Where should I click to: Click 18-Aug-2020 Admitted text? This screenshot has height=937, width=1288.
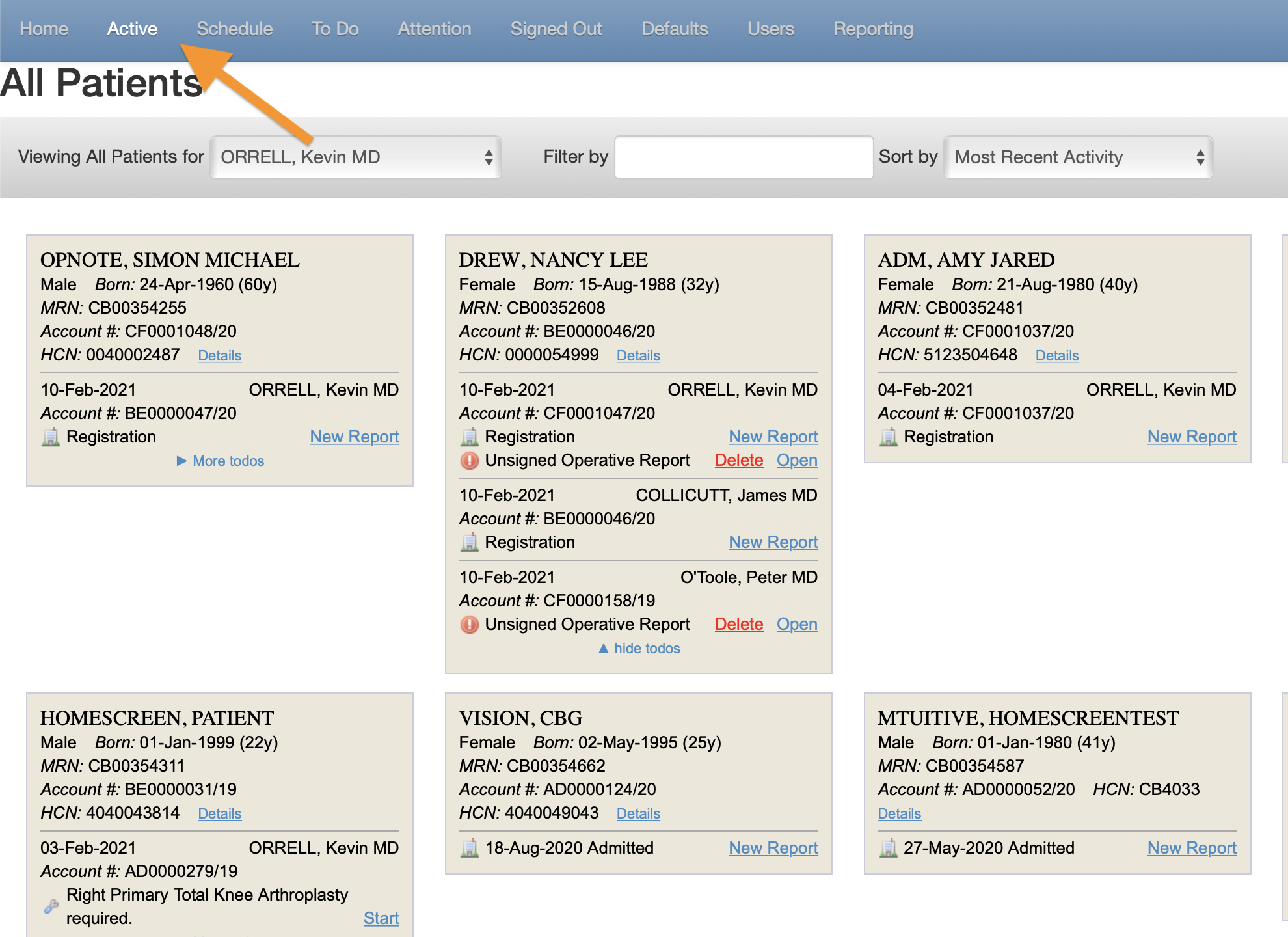(x=569, y=848)
